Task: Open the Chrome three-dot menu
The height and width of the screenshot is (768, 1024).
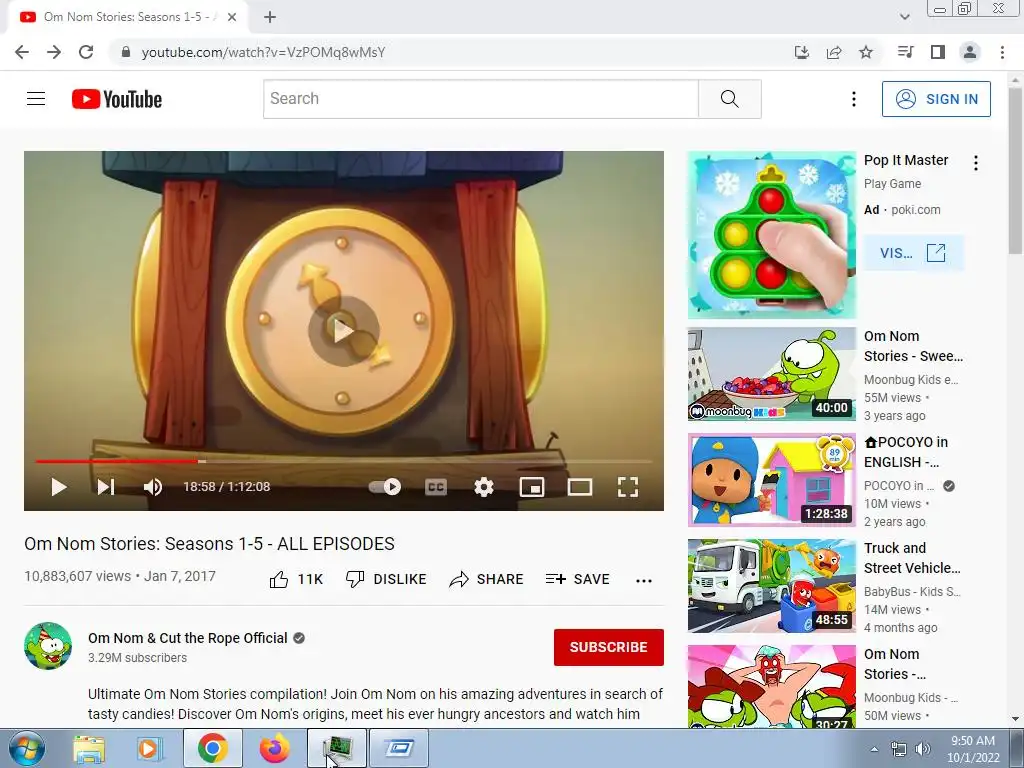Action: (1002, 52)
